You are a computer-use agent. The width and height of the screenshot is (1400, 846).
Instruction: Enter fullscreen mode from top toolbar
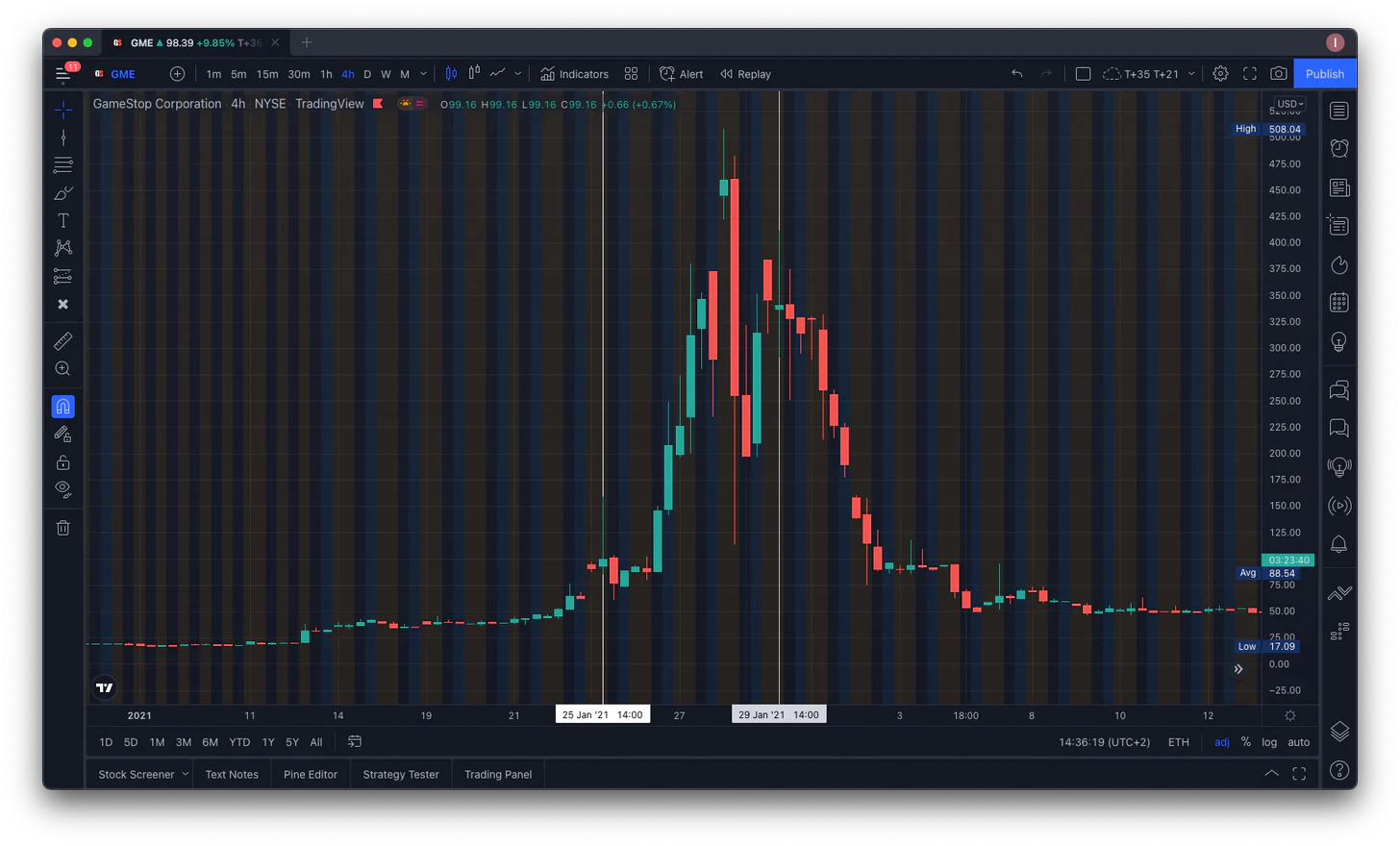coord(1250,74)
